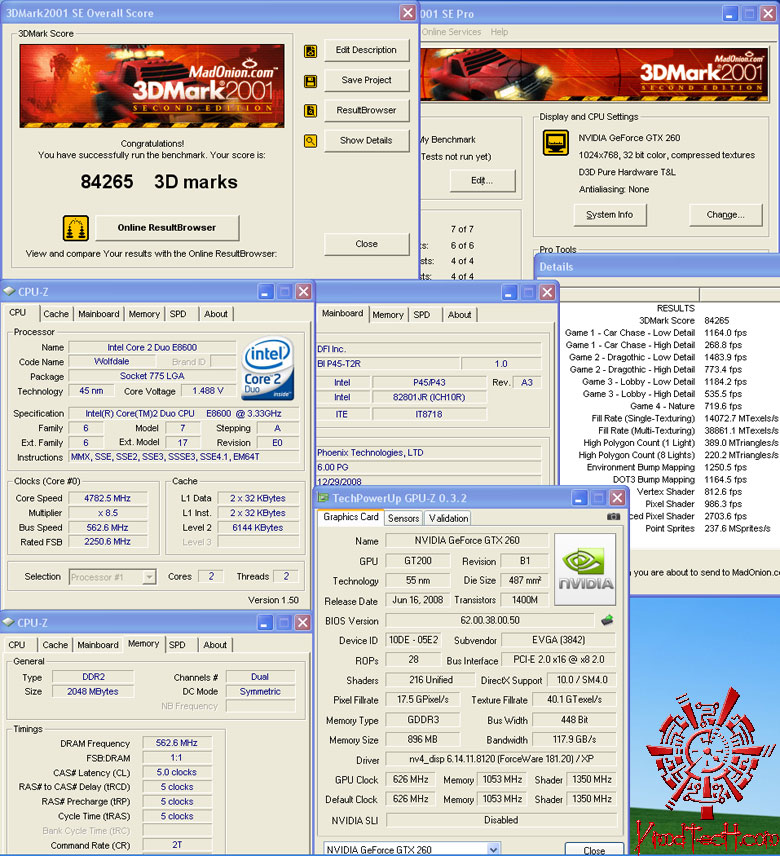Open the Processor #1 selection dropdown

pyautogui.click(x=149, y=577)
